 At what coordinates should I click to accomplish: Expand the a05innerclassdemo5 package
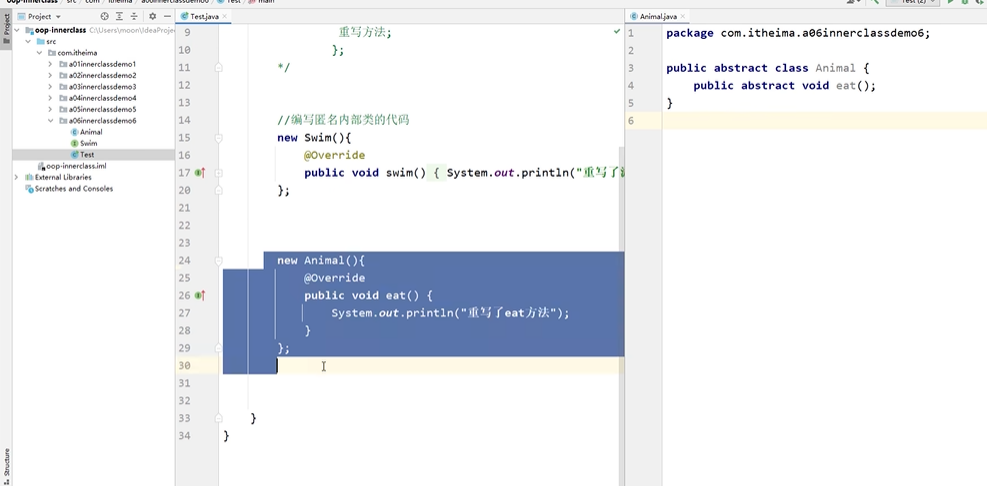50,110
